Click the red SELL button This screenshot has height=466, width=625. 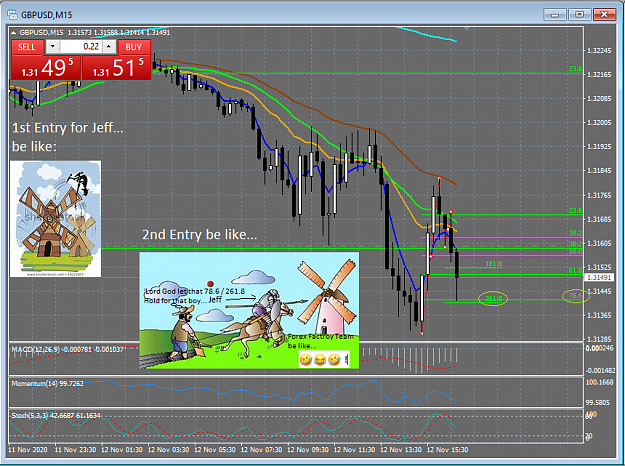pos(27,47)
